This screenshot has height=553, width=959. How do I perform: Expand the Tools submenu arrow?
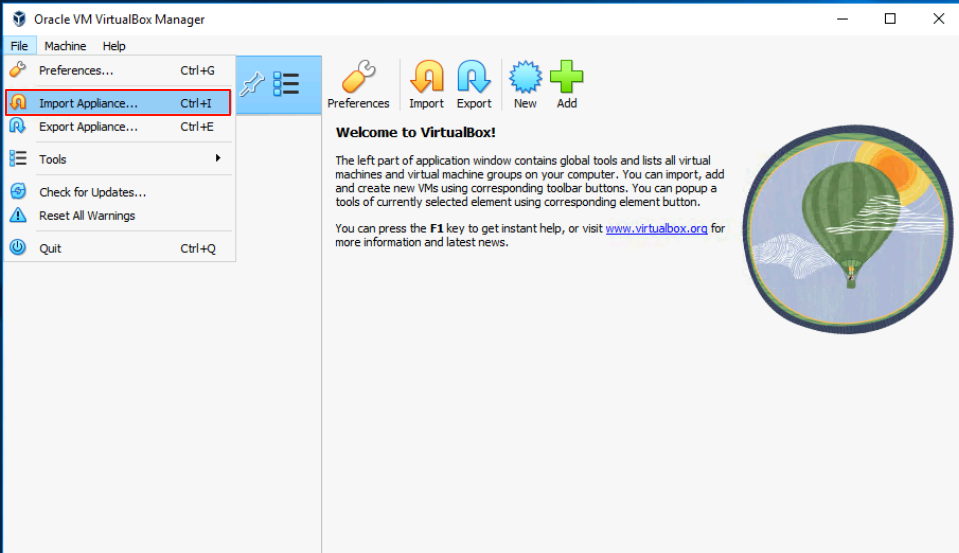217,159
